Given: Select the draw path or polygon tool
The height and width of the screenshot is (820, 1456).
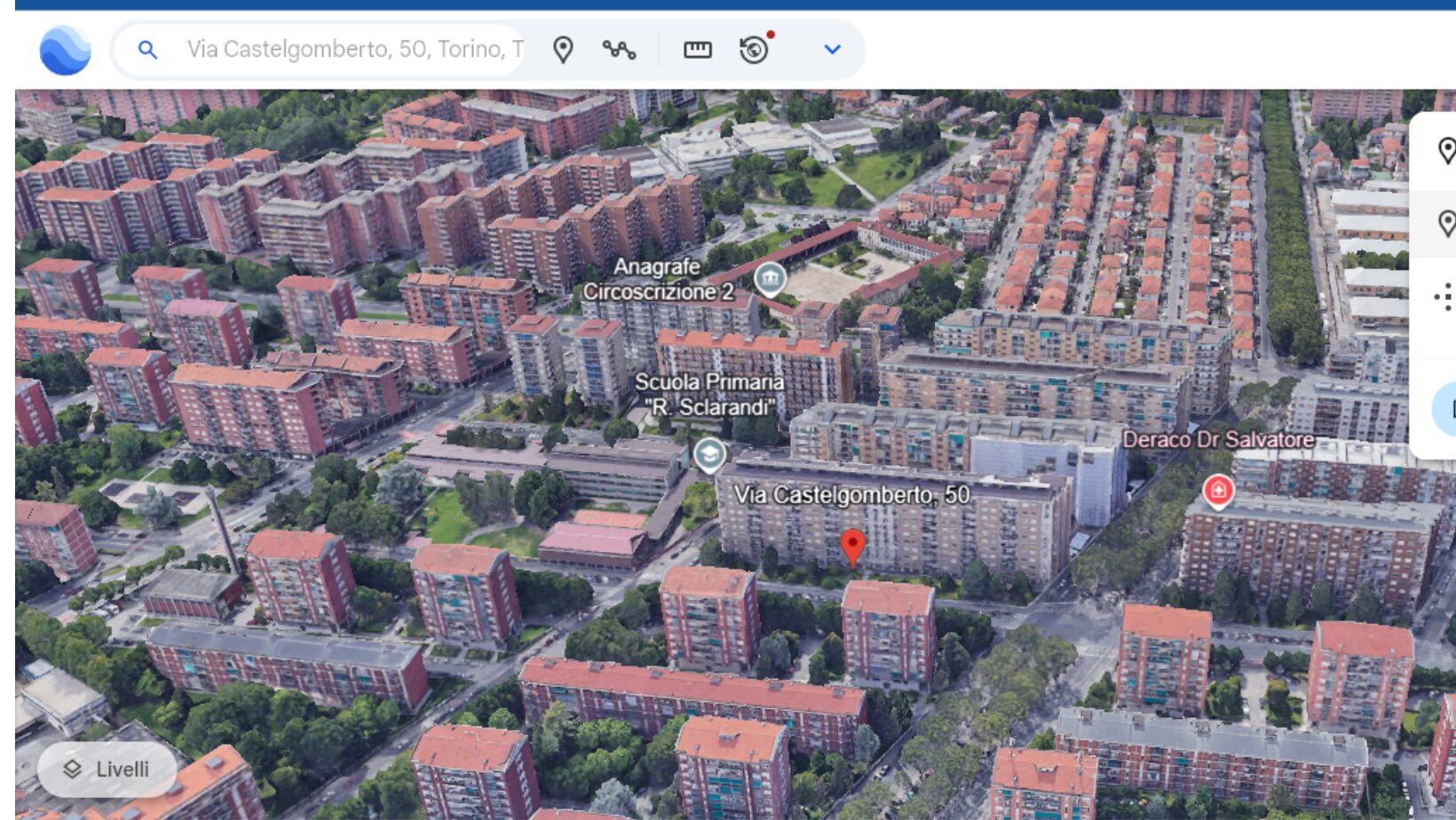Looking at the screenshot, I should (x=619, y=50).
